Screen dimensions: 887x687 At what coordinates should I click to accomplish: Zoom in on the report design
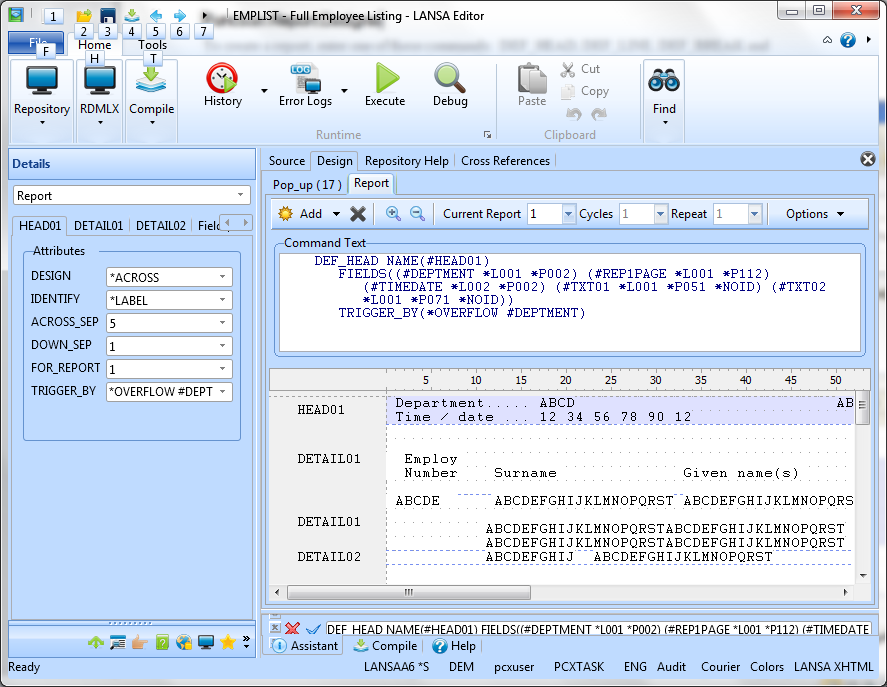click(x=393, y=213)
